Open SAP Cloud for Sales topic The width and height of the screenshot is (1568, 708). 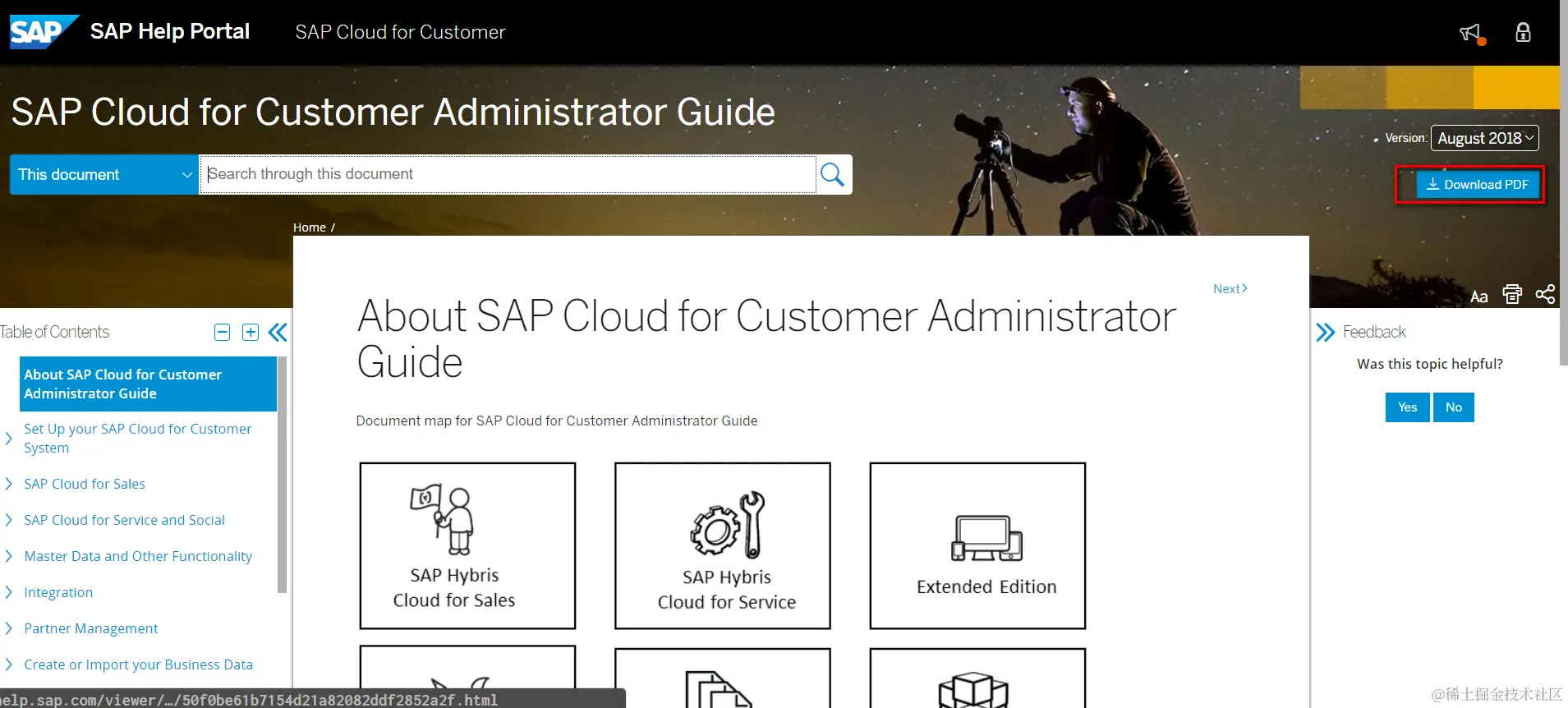85,484
